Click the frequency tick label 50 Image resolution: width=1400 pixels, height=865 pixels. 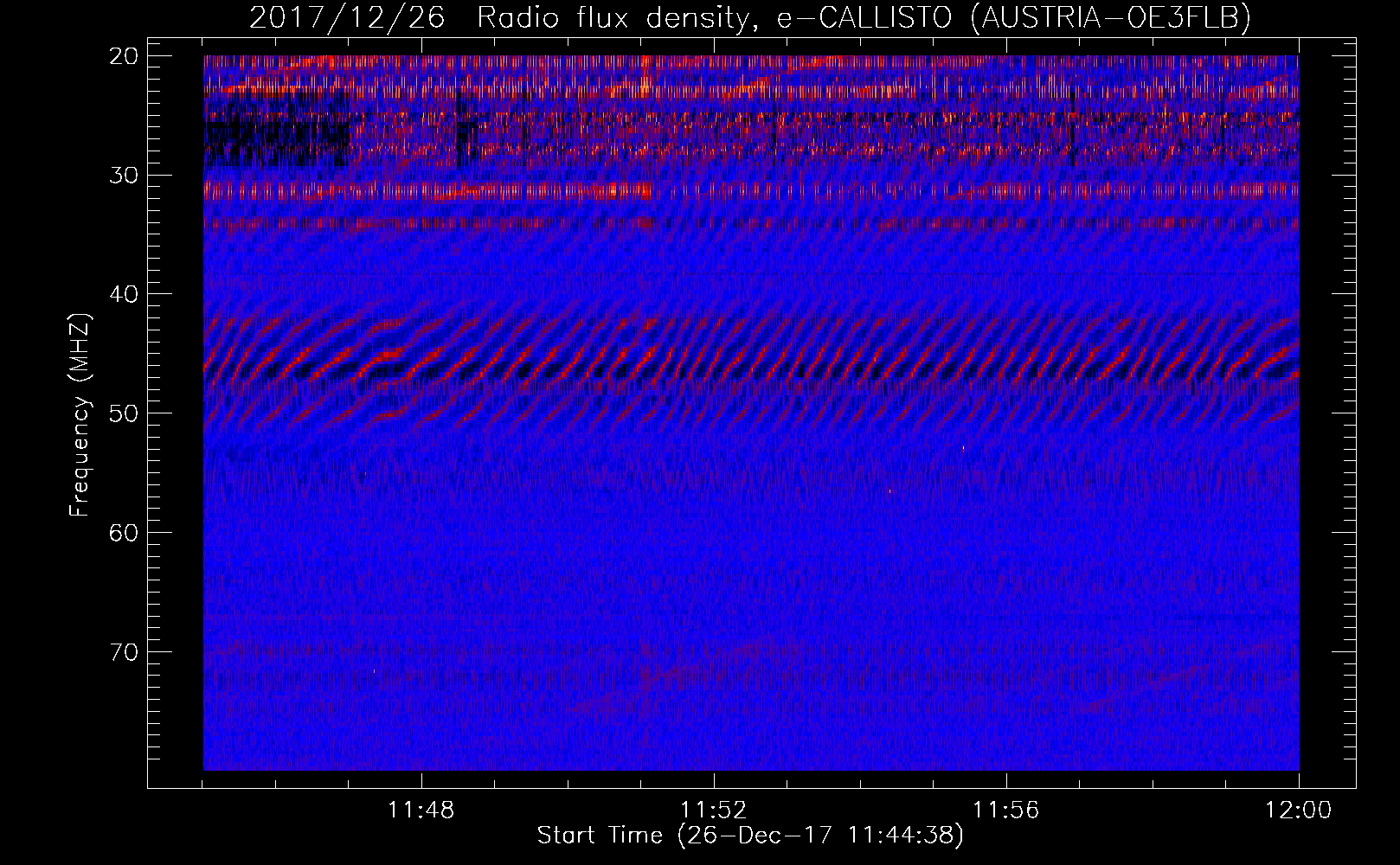point(125,413)
